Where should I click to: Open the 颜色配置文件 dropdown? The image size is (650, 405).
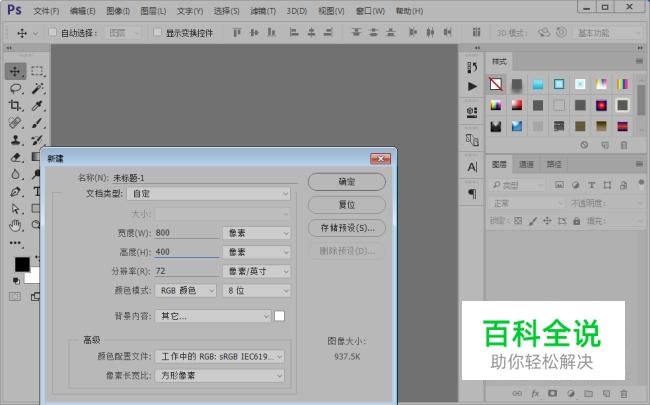(x=220, y=356)
